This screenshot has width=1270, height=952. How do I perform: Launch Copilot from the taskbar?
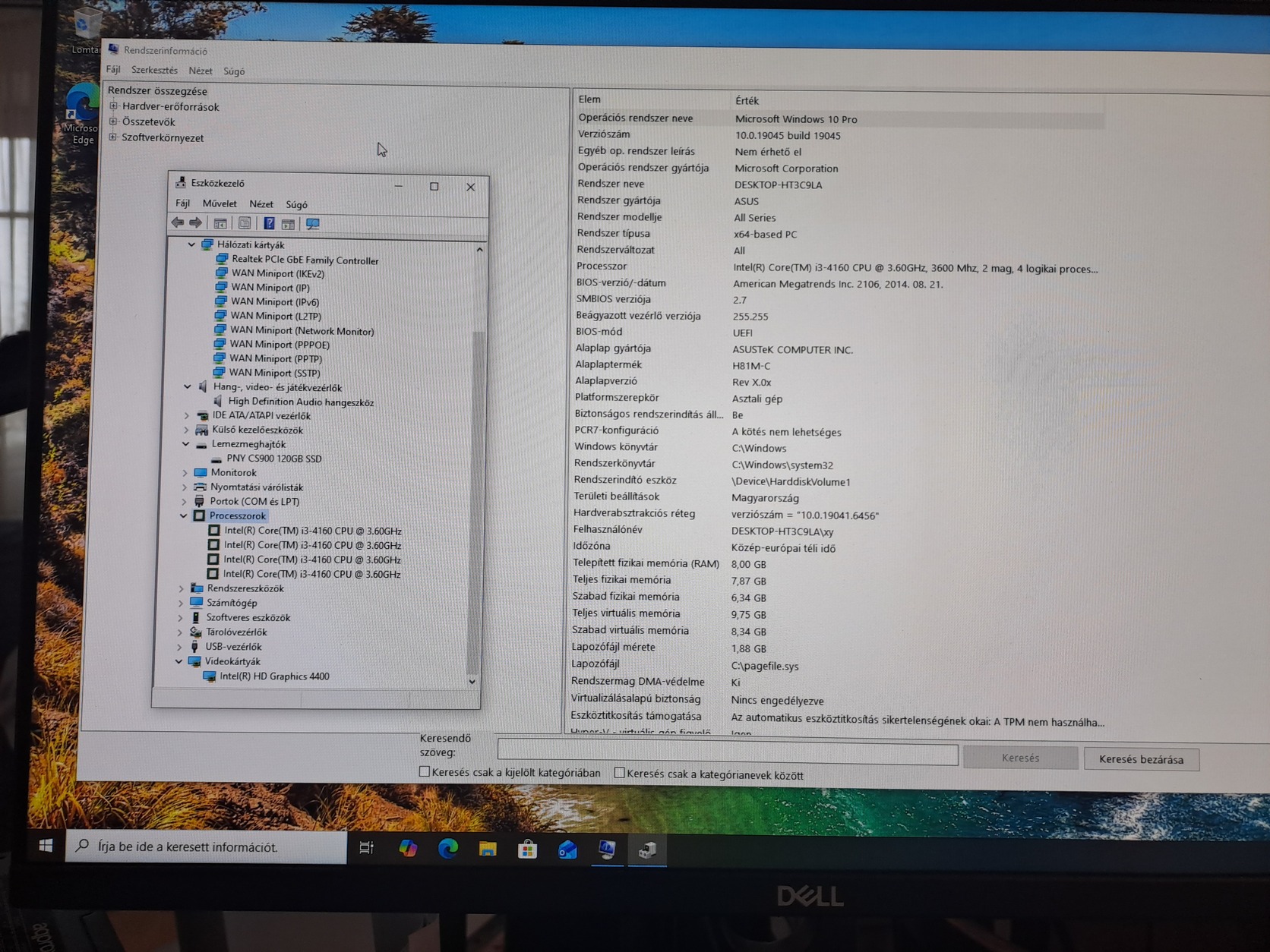(x=408, y=848)
